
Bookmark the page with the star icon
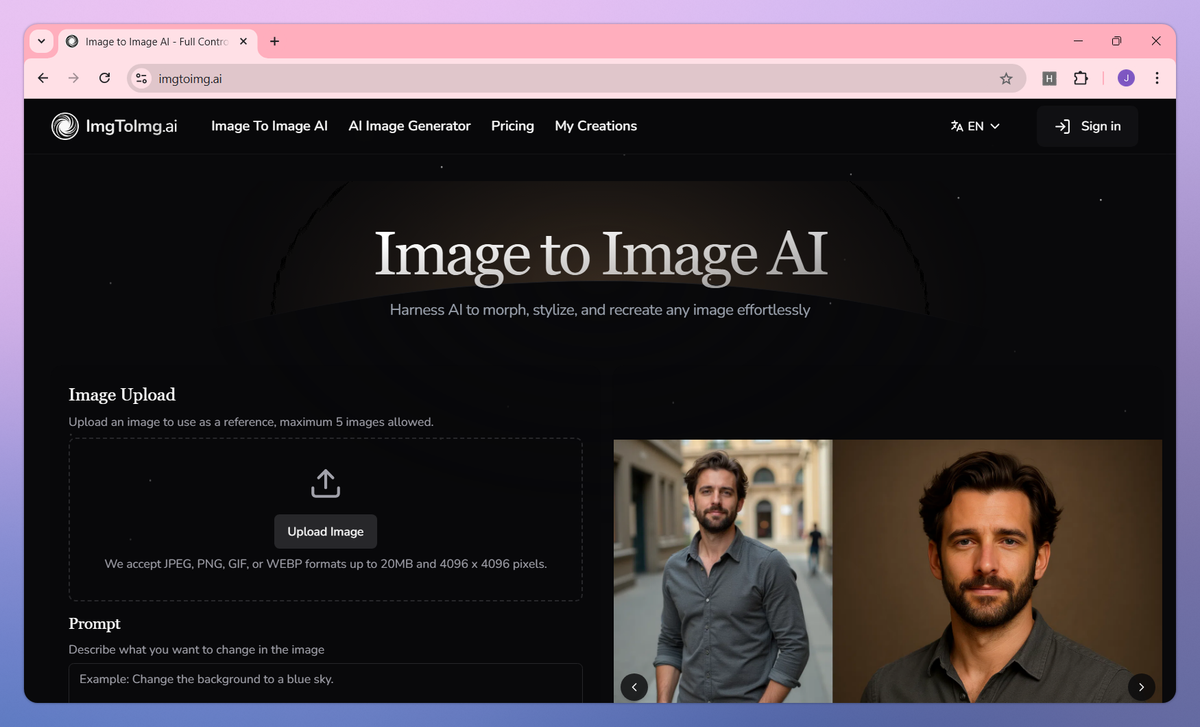(x=1006, y=77)
